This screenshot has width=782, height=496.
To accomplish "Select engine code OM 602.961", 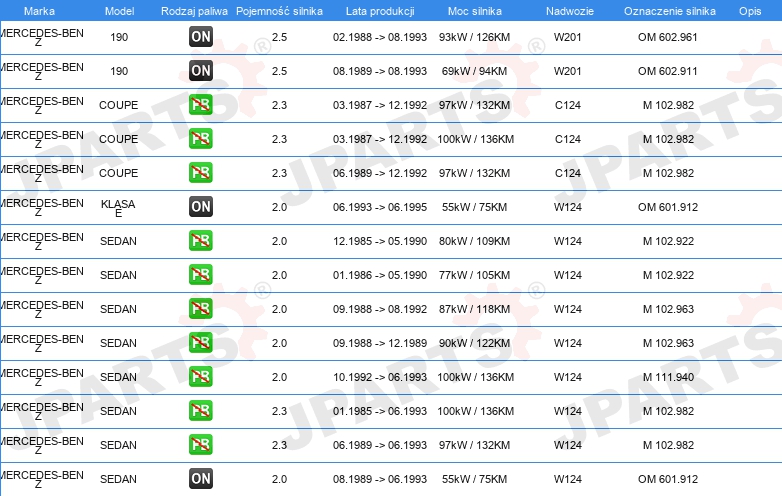I will point(667,37).
